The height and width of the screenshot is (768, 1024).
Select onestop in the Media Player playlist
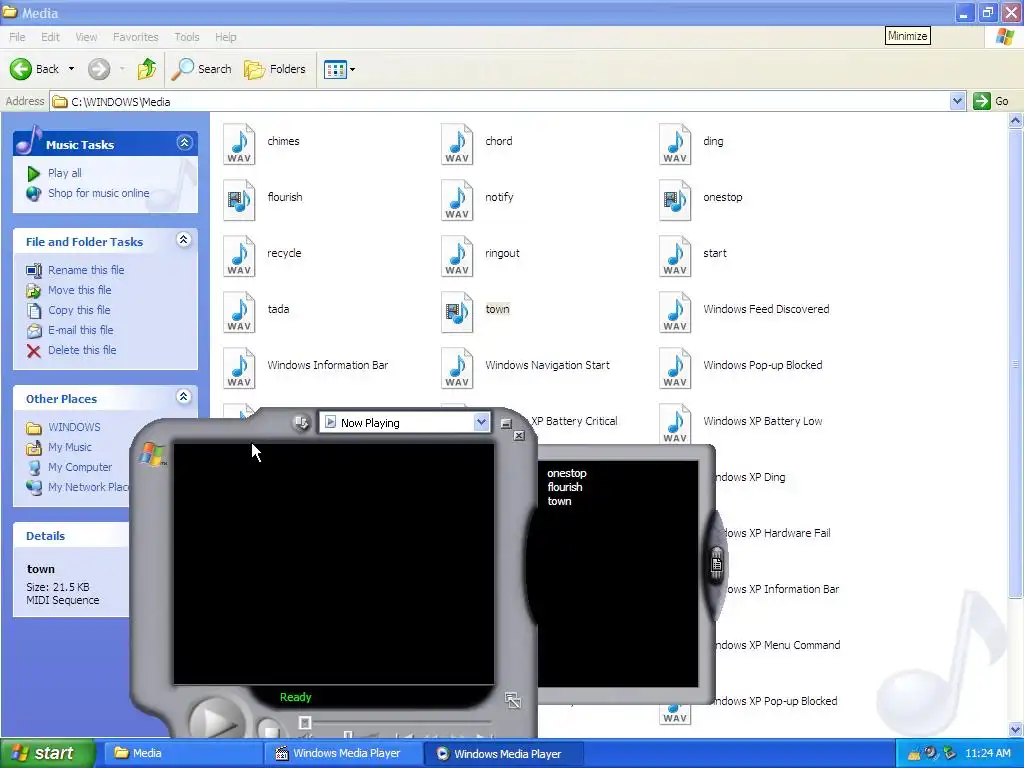tap(567, 473)
